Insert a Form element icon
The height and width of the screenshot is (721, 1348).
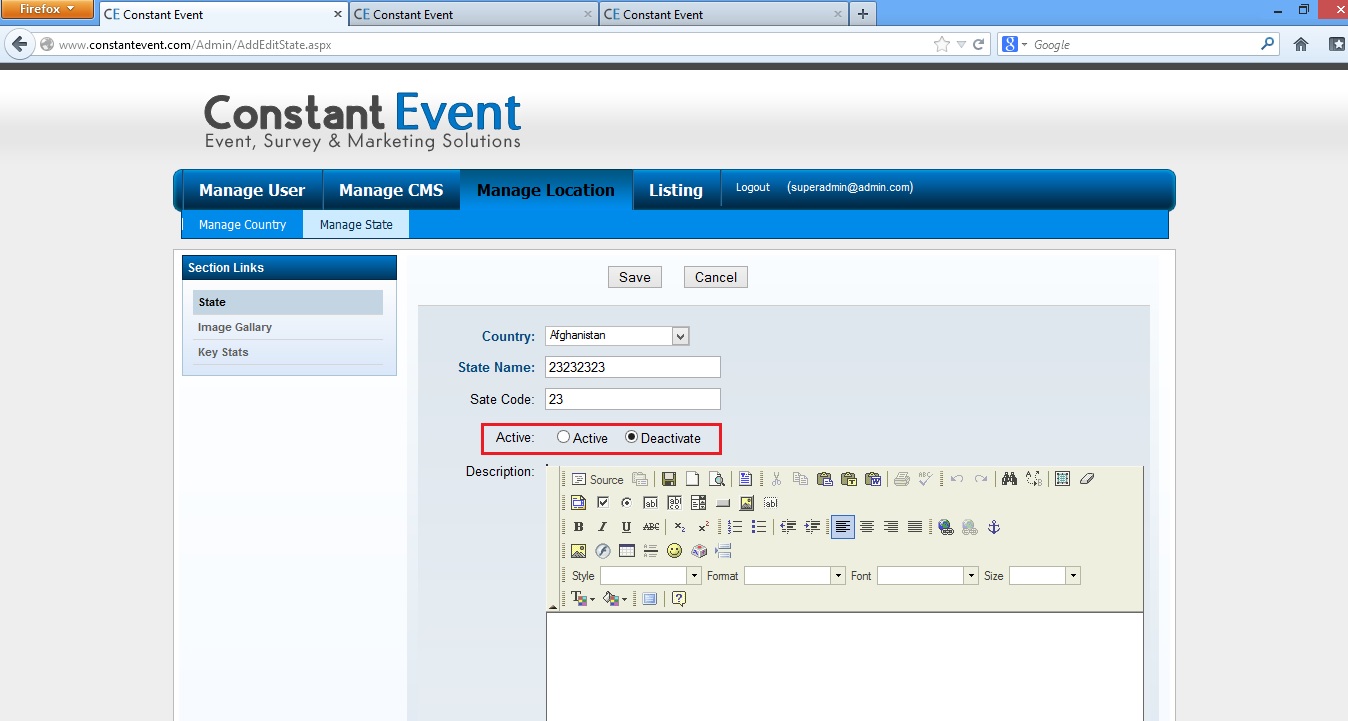point(578,503)
